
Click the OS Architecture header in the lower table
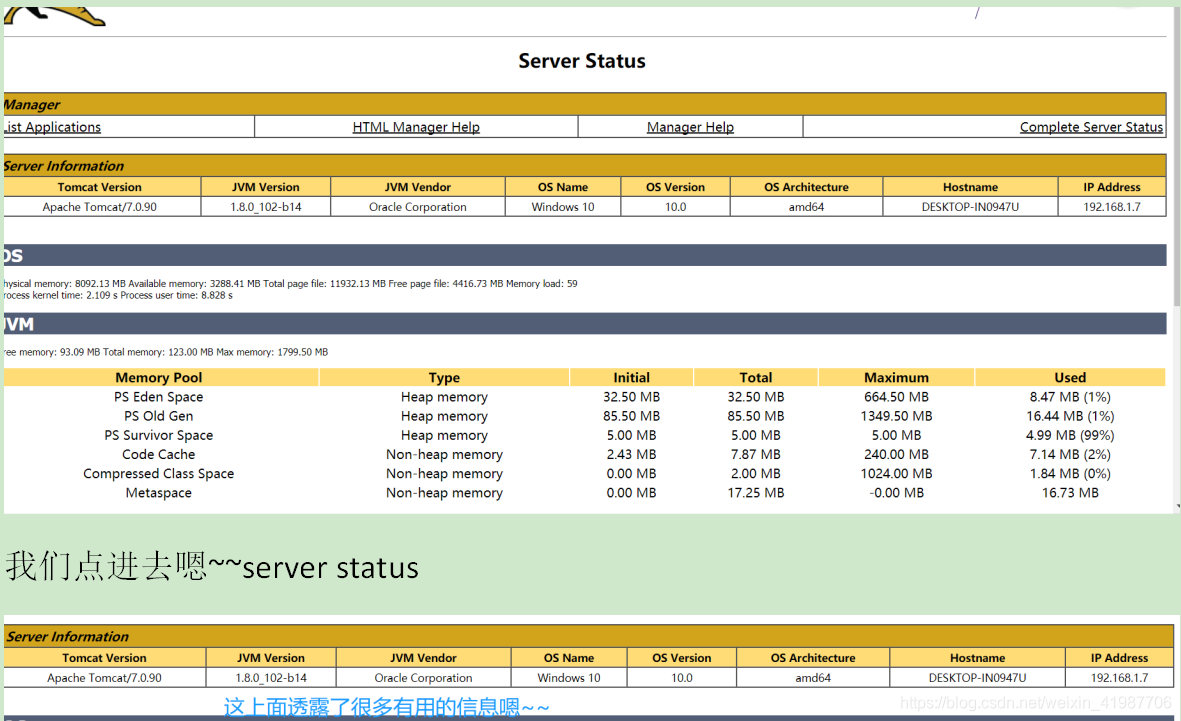[x=813, y=658]
